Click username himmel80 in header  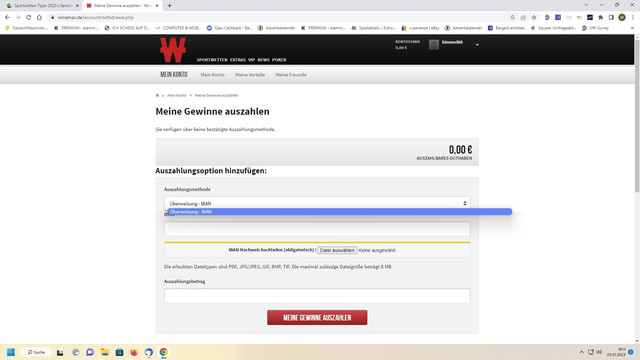[x=452, y=42]
